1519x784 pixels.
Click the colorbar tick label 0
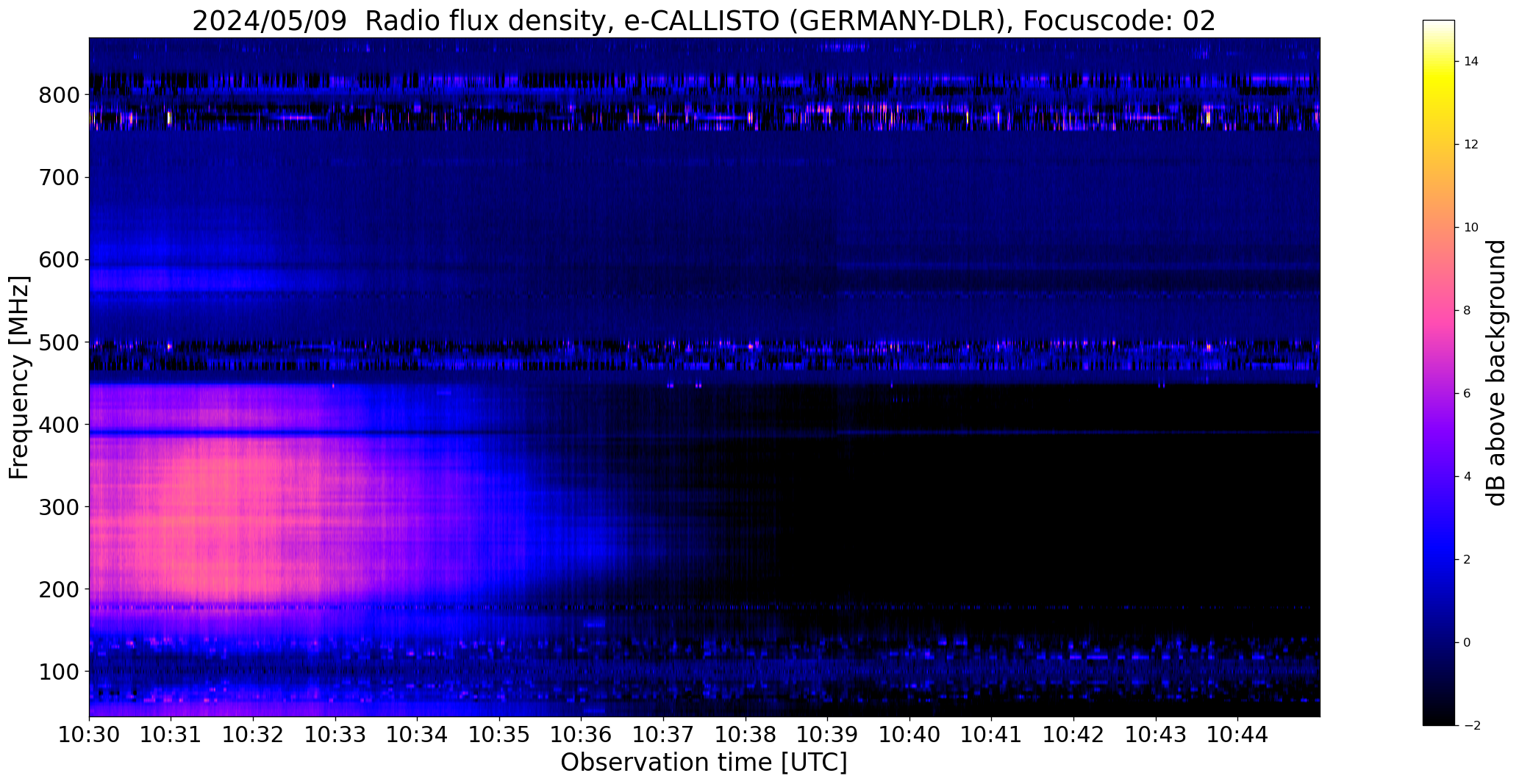pos(1467,643)
